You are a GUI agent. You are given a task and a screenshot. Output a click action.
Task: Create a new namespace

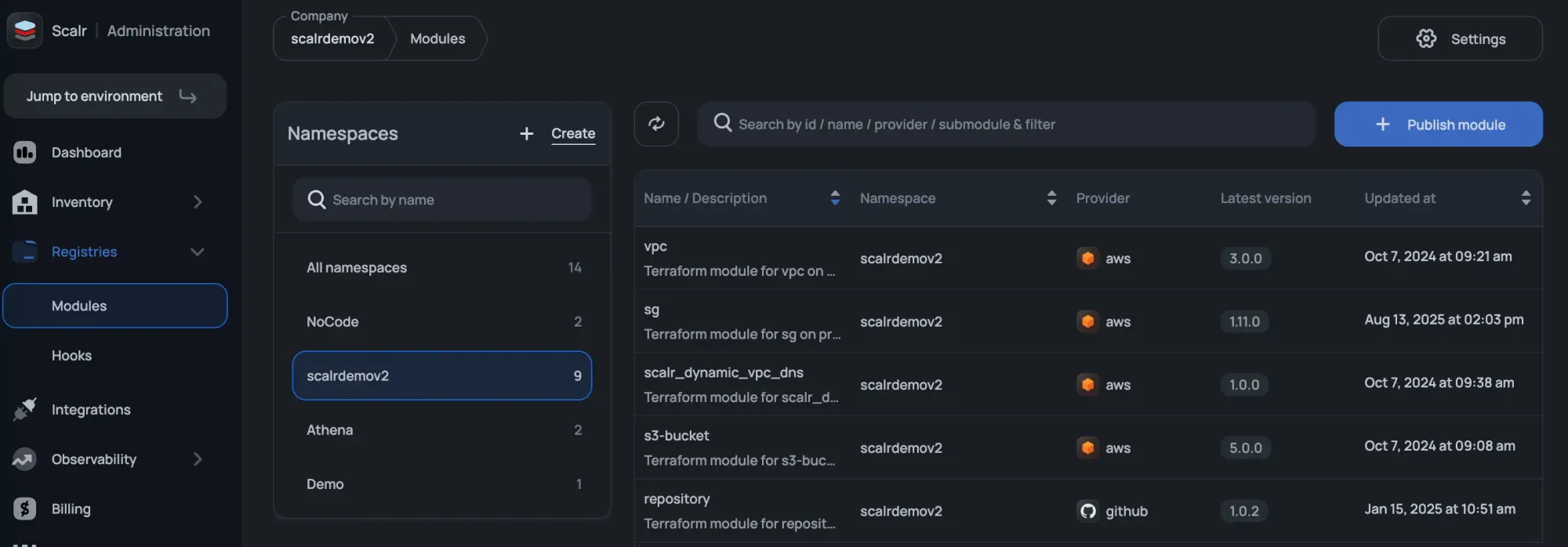click(558, 134)
